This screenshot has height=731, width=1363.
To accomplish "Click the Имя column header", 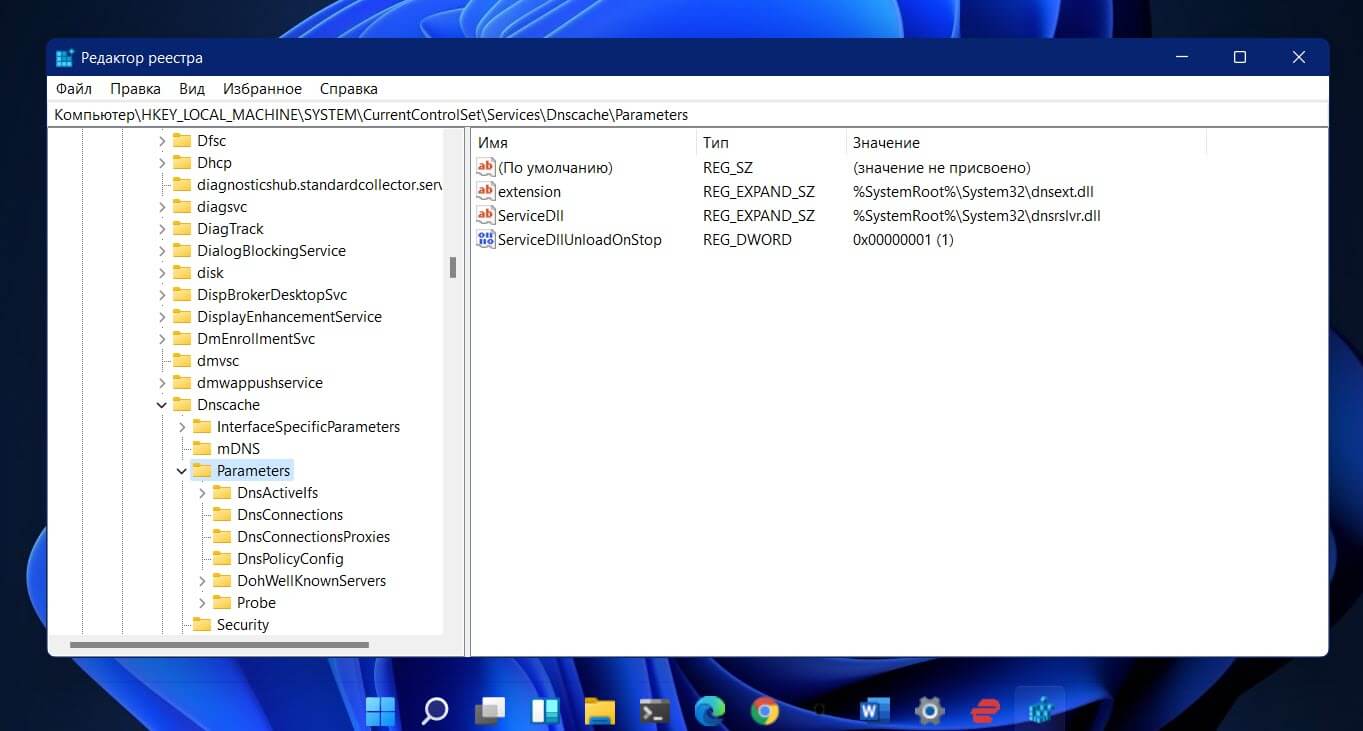I will click(583, 143).
